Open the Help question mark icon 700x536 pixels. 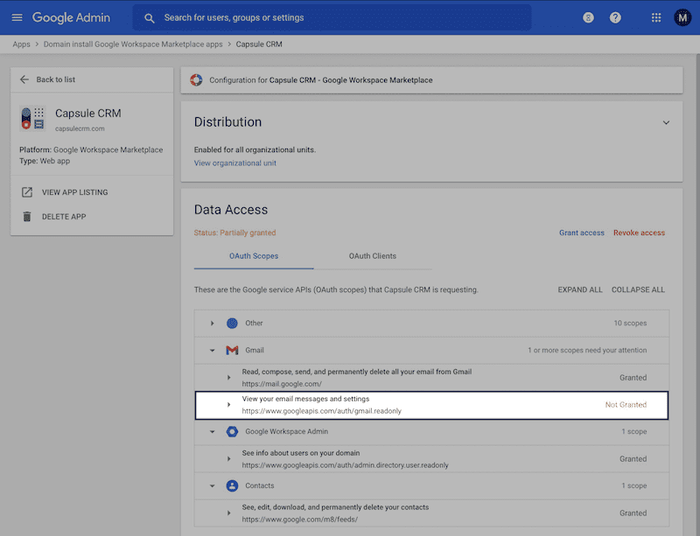tap(615, 17)
